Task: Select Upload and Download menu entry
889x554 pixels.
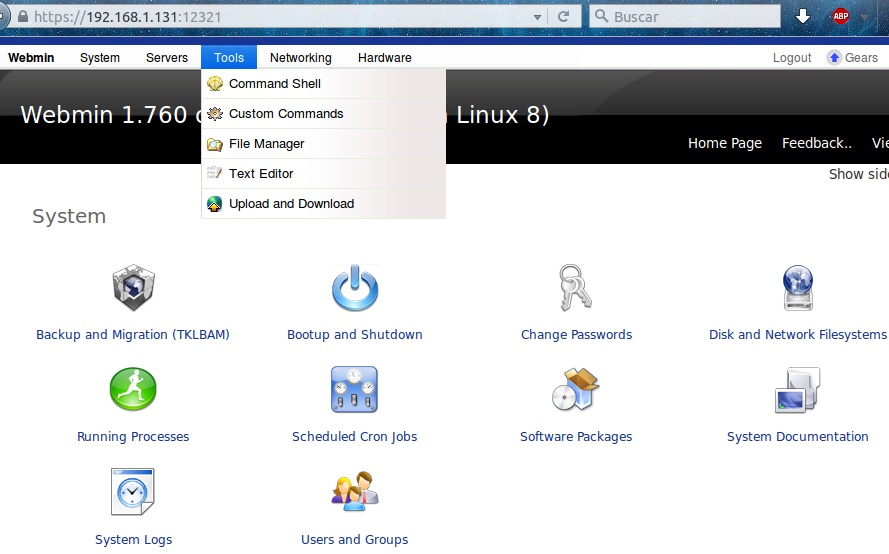Action: click(291, 204)
